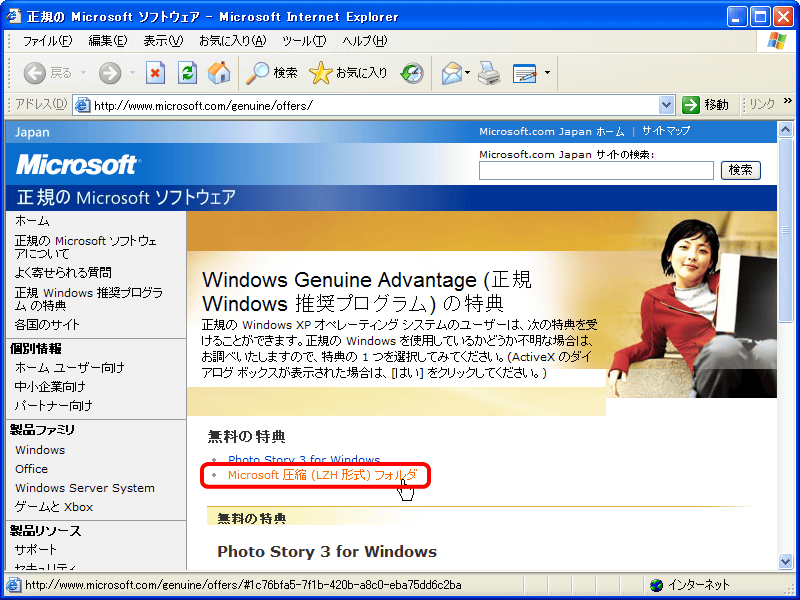Click the 検索 site search button
This screenshot has width=800, height=600.
740,170
